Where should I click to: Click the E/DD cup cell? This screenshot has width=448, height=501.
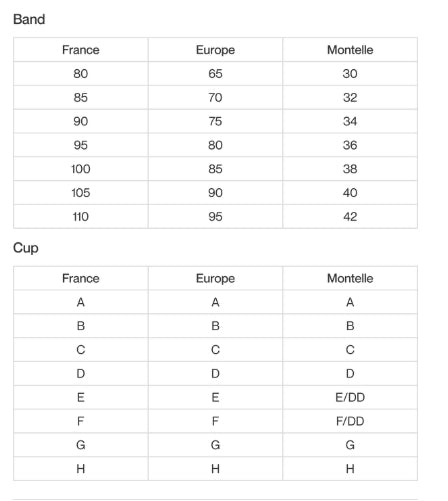tap(350, 397)
